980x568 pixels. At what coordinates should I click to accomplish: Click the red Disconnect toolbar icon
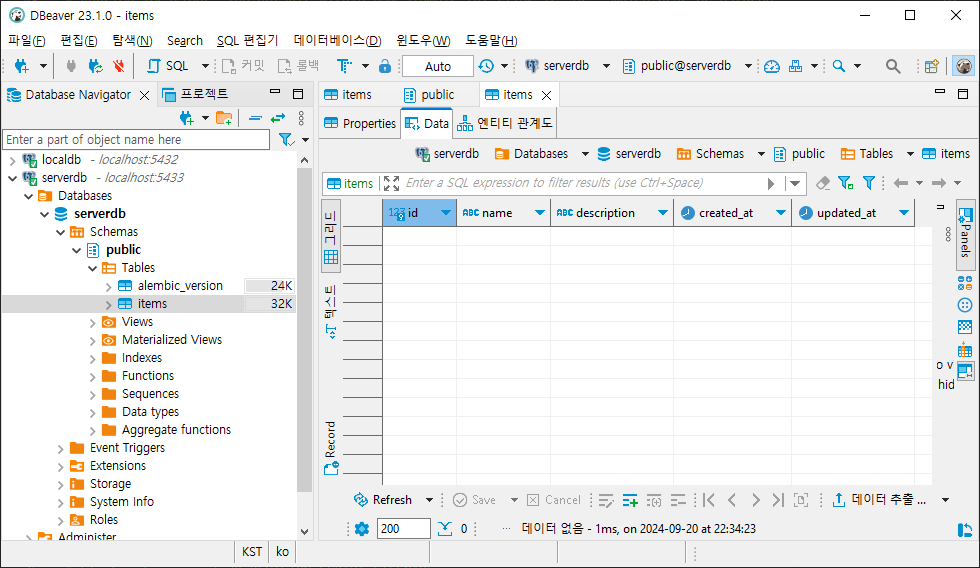(x=118, y=66)
